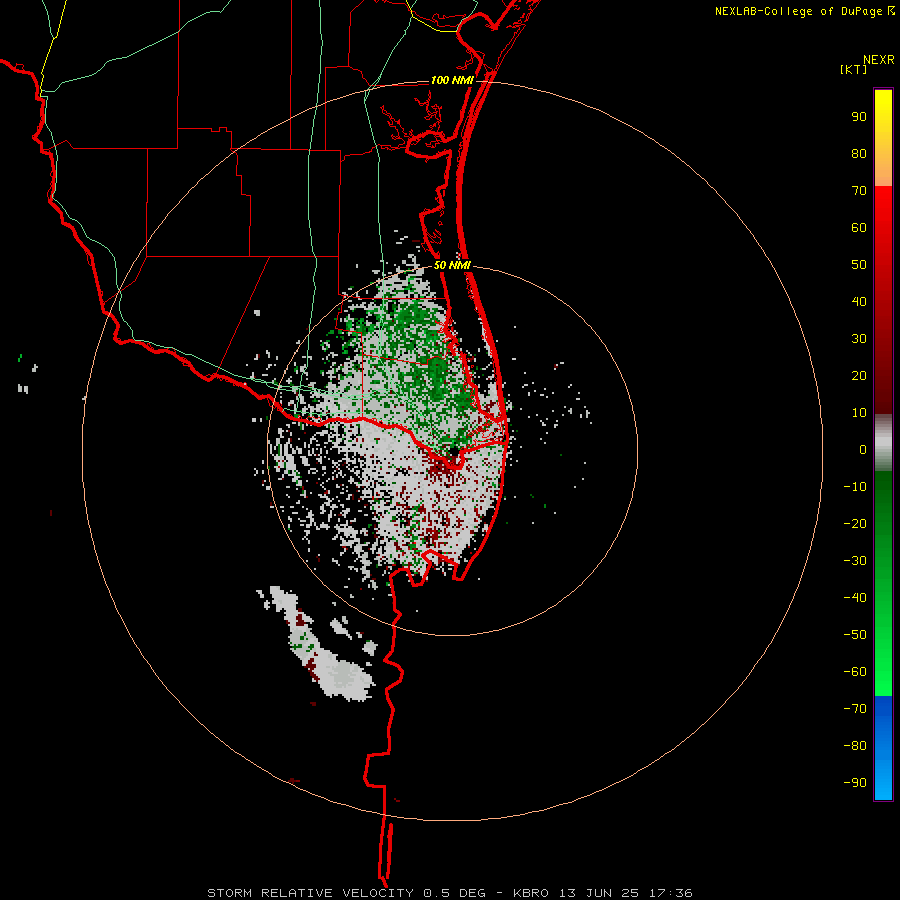Click the -40 knot scale label

[855, 598]
